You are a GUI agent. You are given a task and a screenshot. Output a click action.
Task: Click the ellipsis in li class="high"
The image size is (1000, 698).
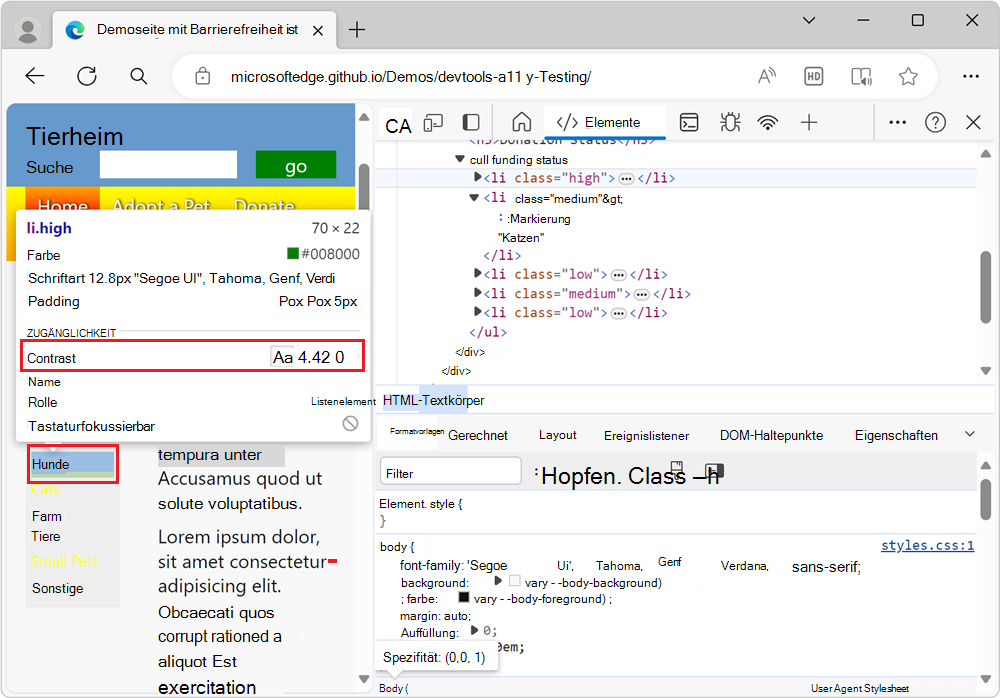626,179
